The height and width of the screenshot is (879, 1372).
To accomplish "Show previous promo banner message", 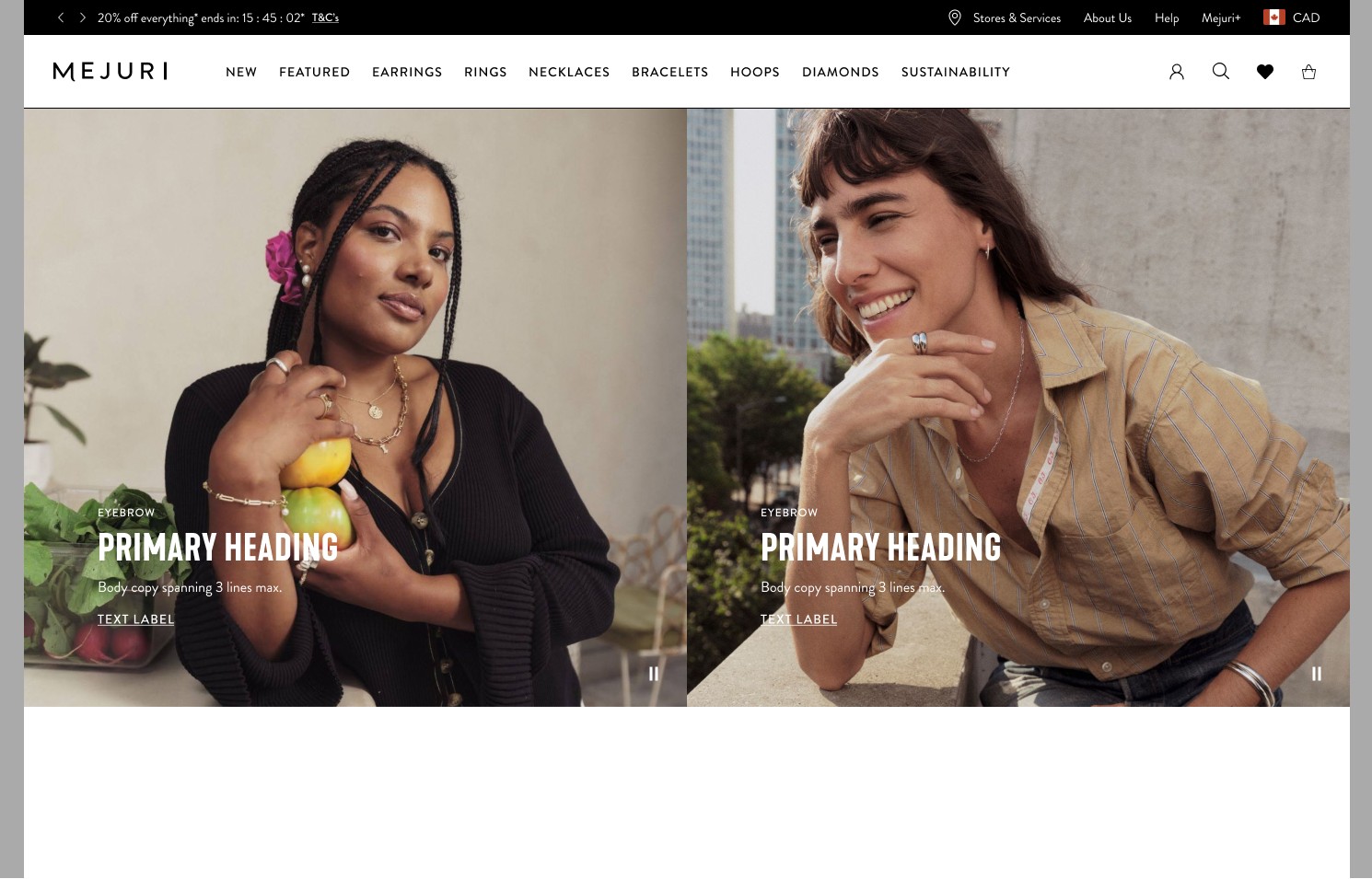I will (61, 17).
